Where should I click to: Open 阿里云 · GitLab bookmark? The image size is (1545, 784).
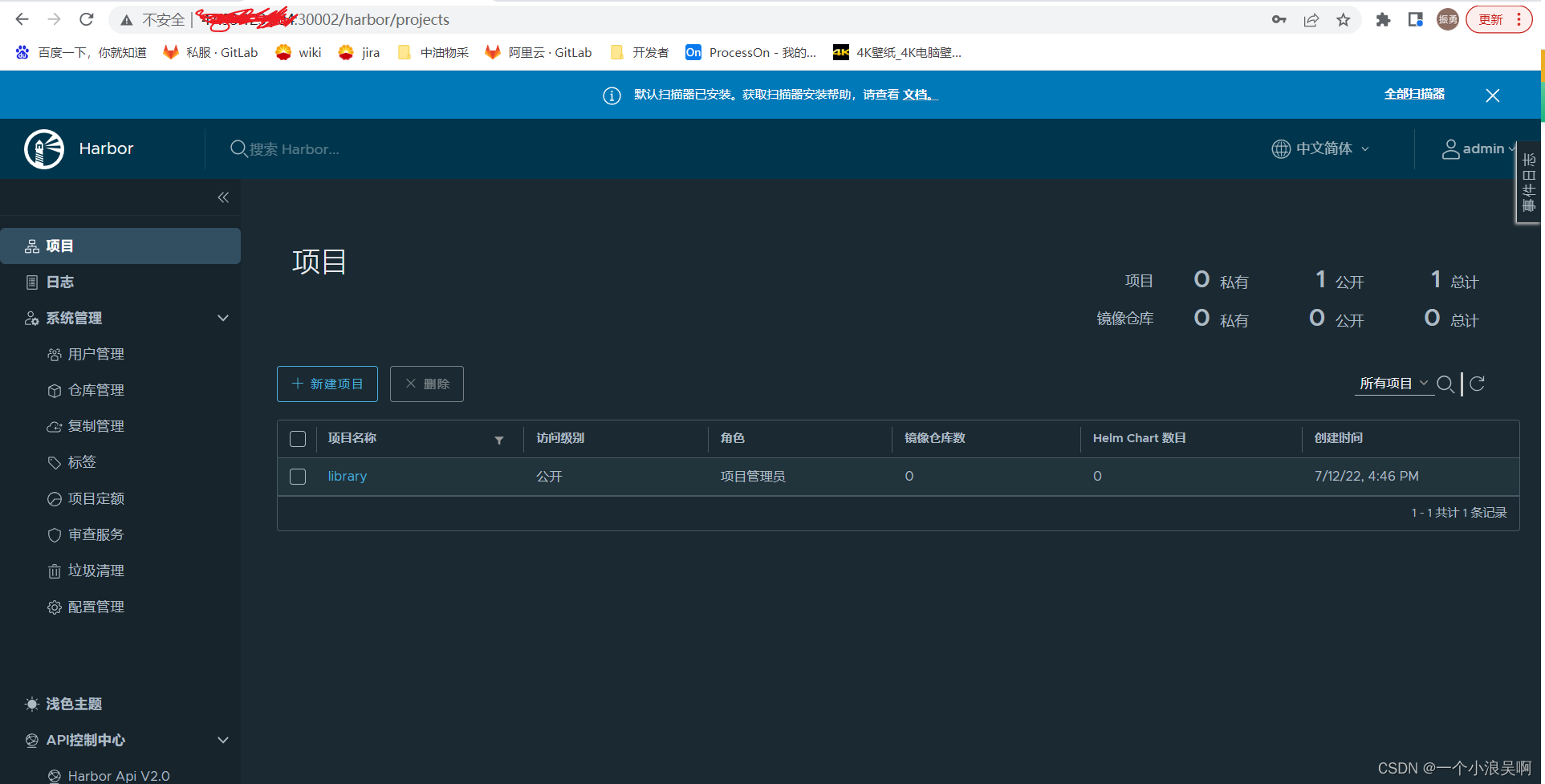click(x=539, y=52)
